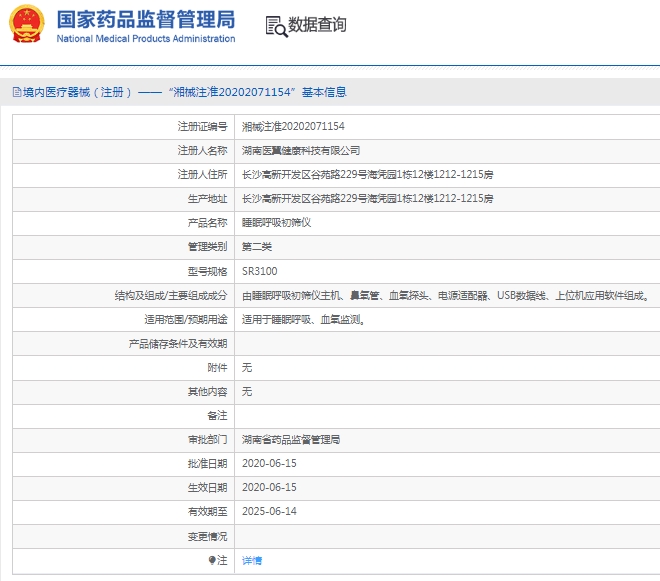Viewport: 660px width, 581px height.
Task: Click the national emblem logo
Action: (x=27, y=24)
